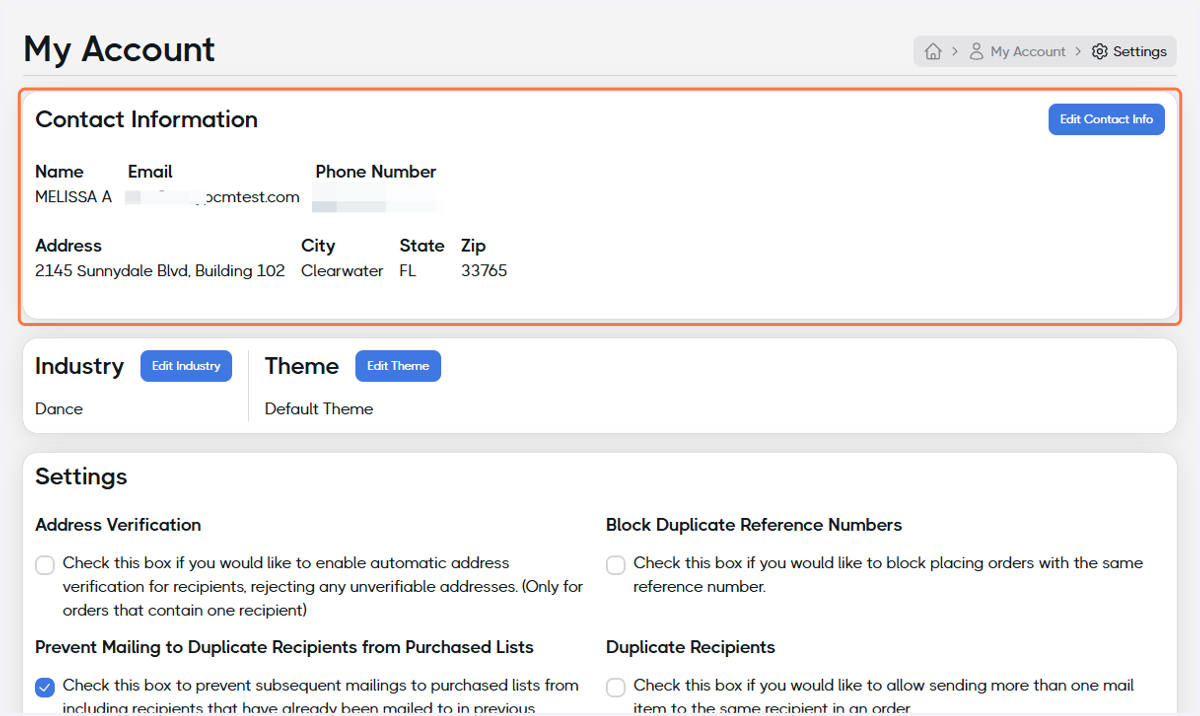Click the industry value Dance

(x=59, y=409)
